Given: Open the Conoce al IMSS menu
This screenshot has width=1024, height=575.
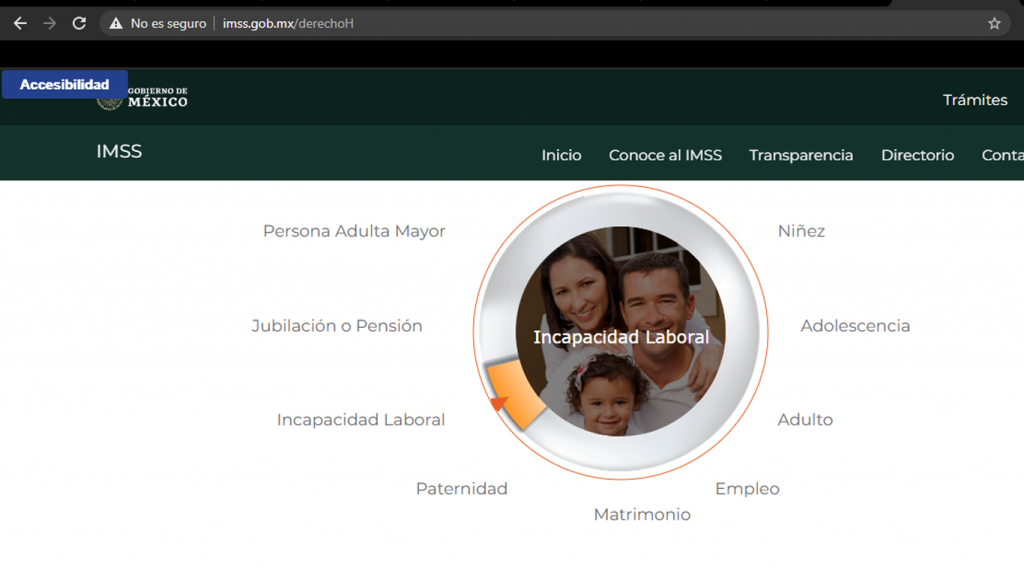Looking at the screenshot, I should coord(665,156).
